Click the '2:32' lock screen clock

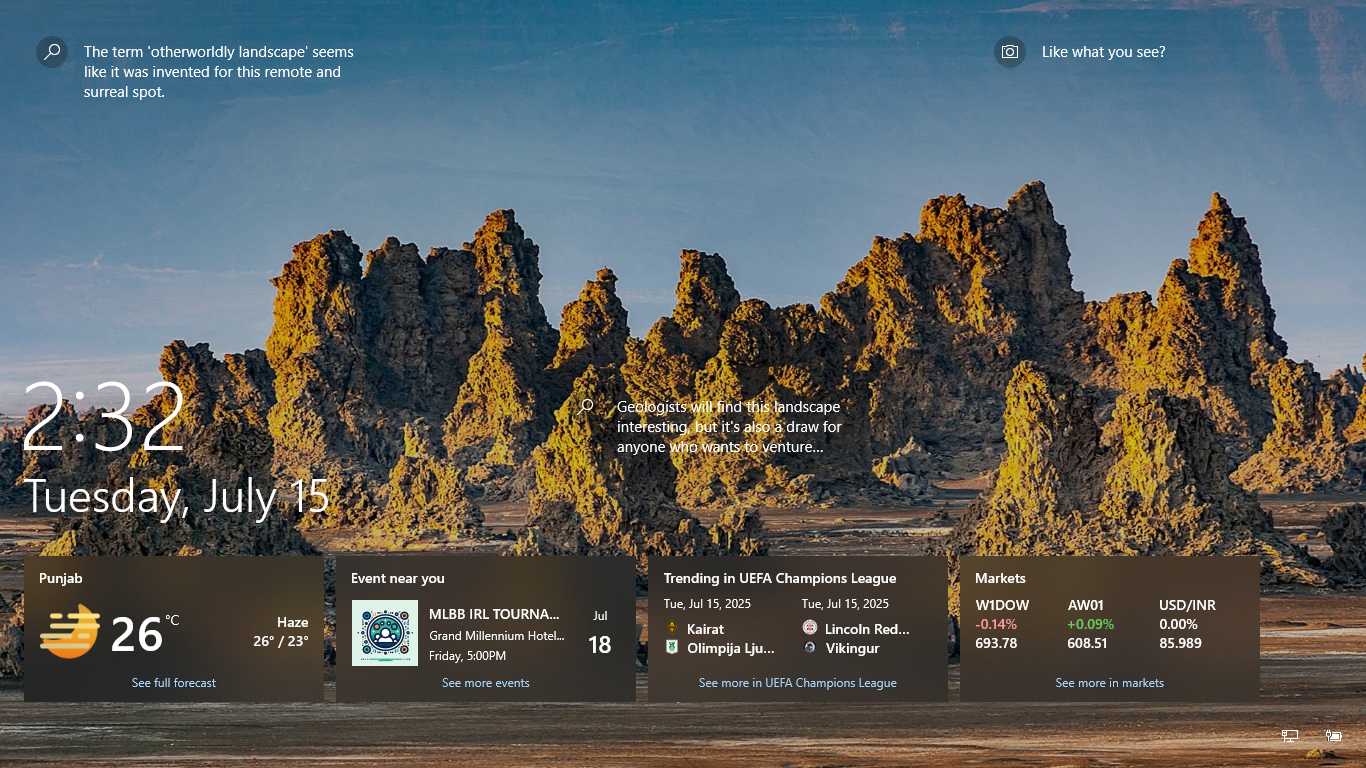(104, 416)
